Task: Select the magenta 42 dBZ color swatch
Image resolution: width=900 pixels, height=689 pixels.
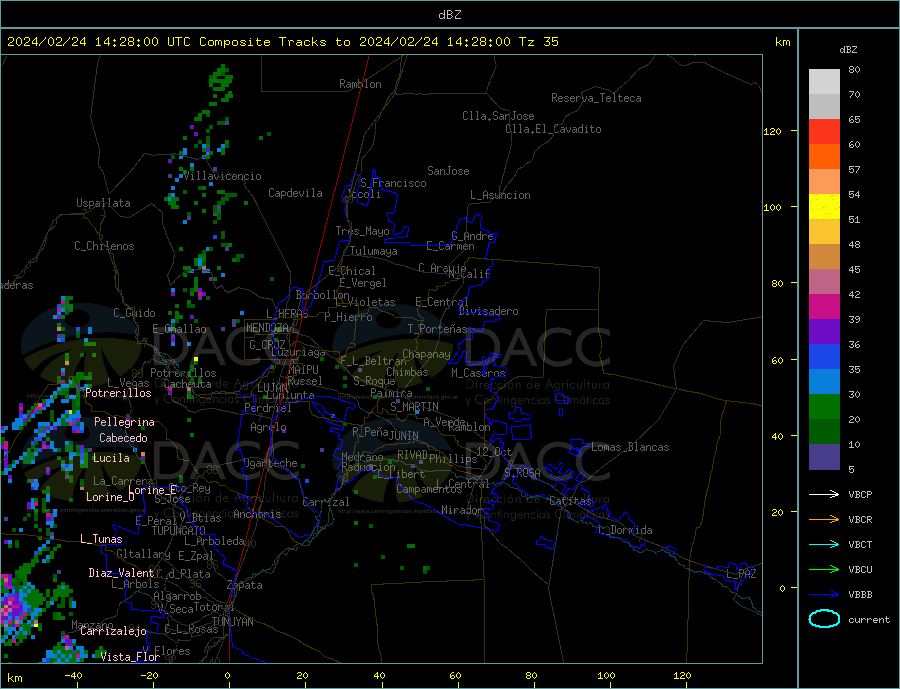Action: click(x=824, y=307)
